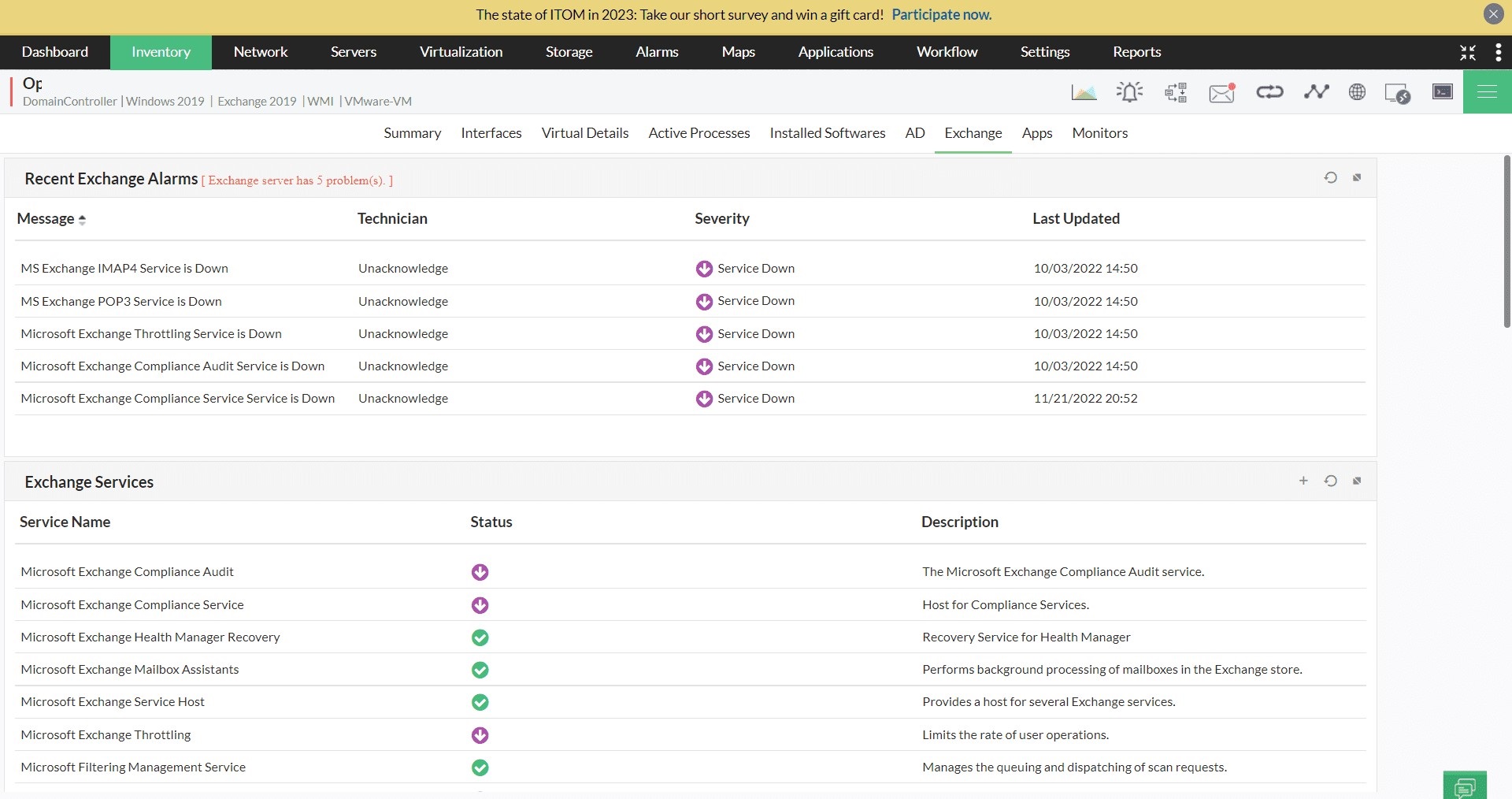
Task: Open the green hamburger menu
Action: pos(1487,92)
